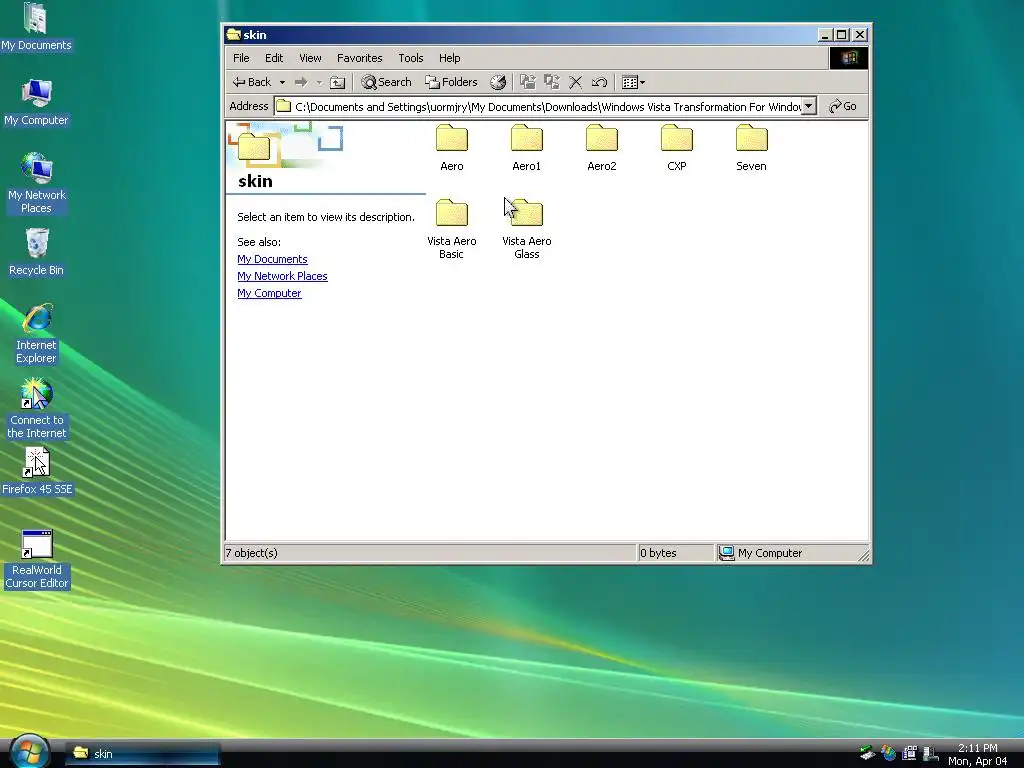Select the CXP folder

[677, 148]
